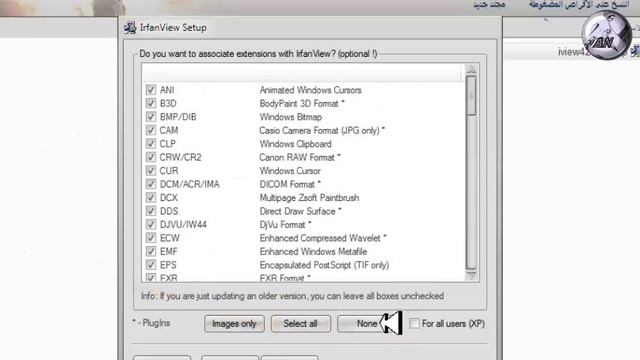Image resolution: width=640 pixels, height=360 pixels.
Task: Toggle the BMP/DIB checkbox
Action: pos(151,117)
